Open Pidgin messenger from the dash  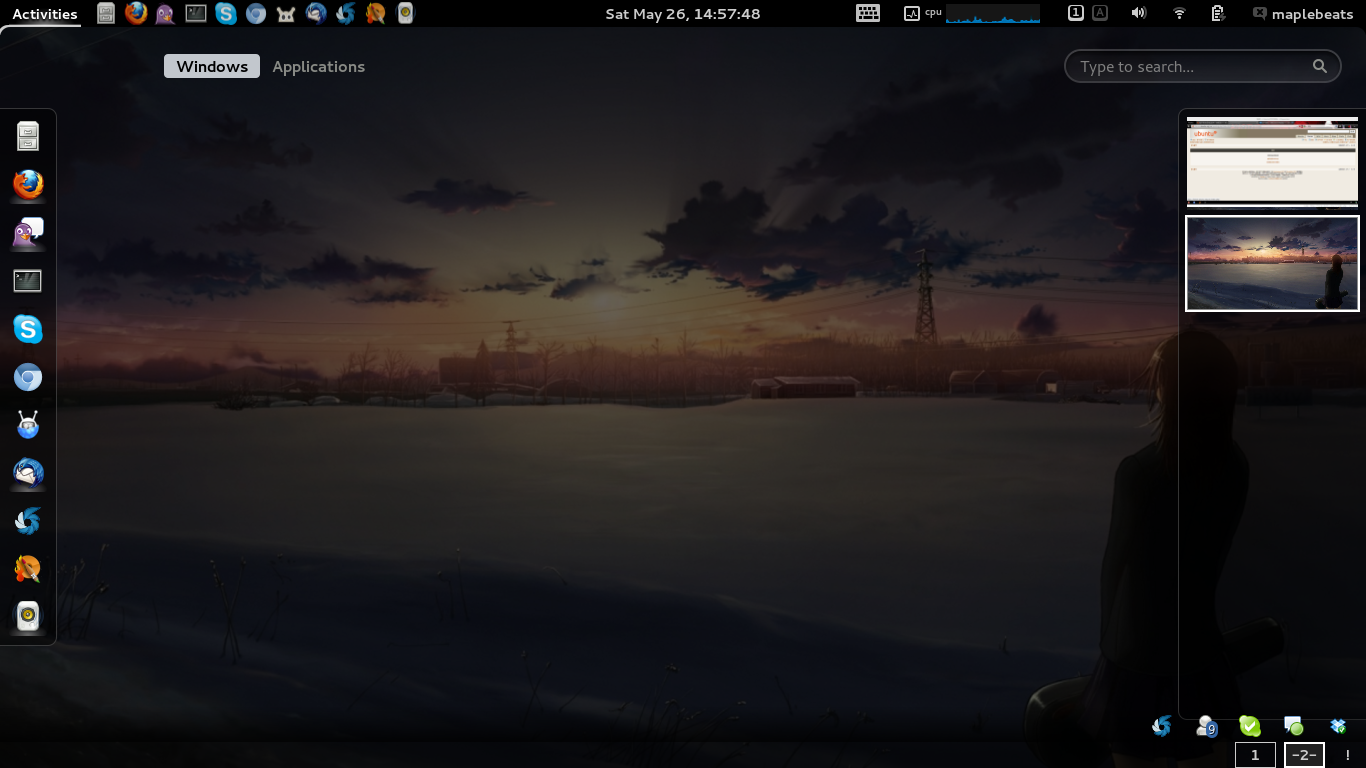pos(28,233)
